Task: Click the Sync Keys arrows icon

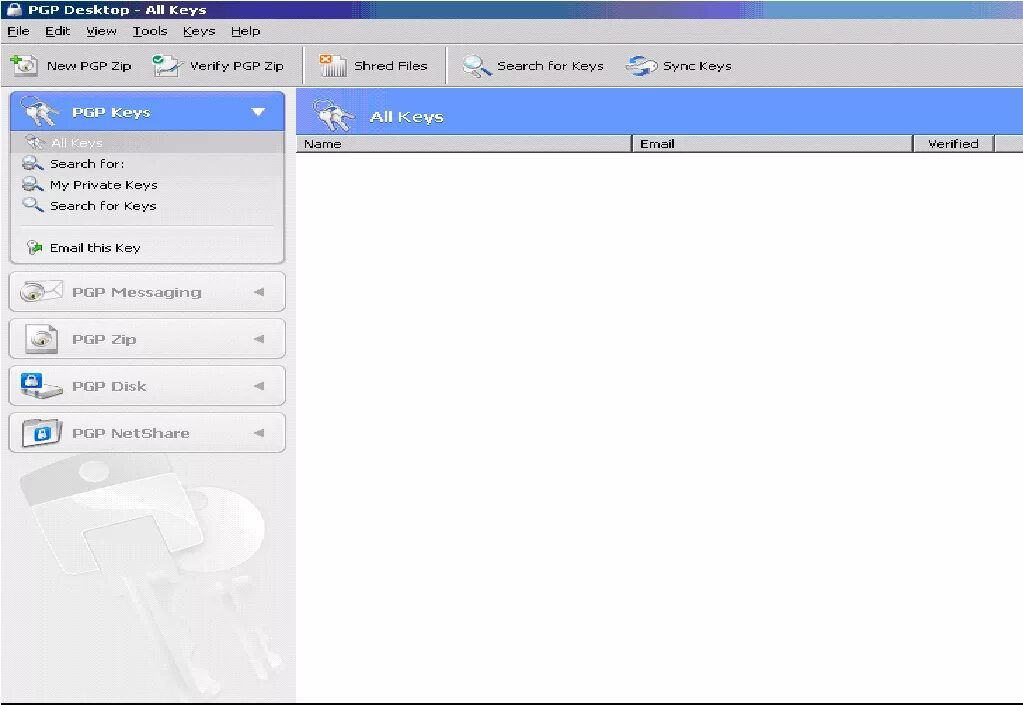Action: [641, 66]
